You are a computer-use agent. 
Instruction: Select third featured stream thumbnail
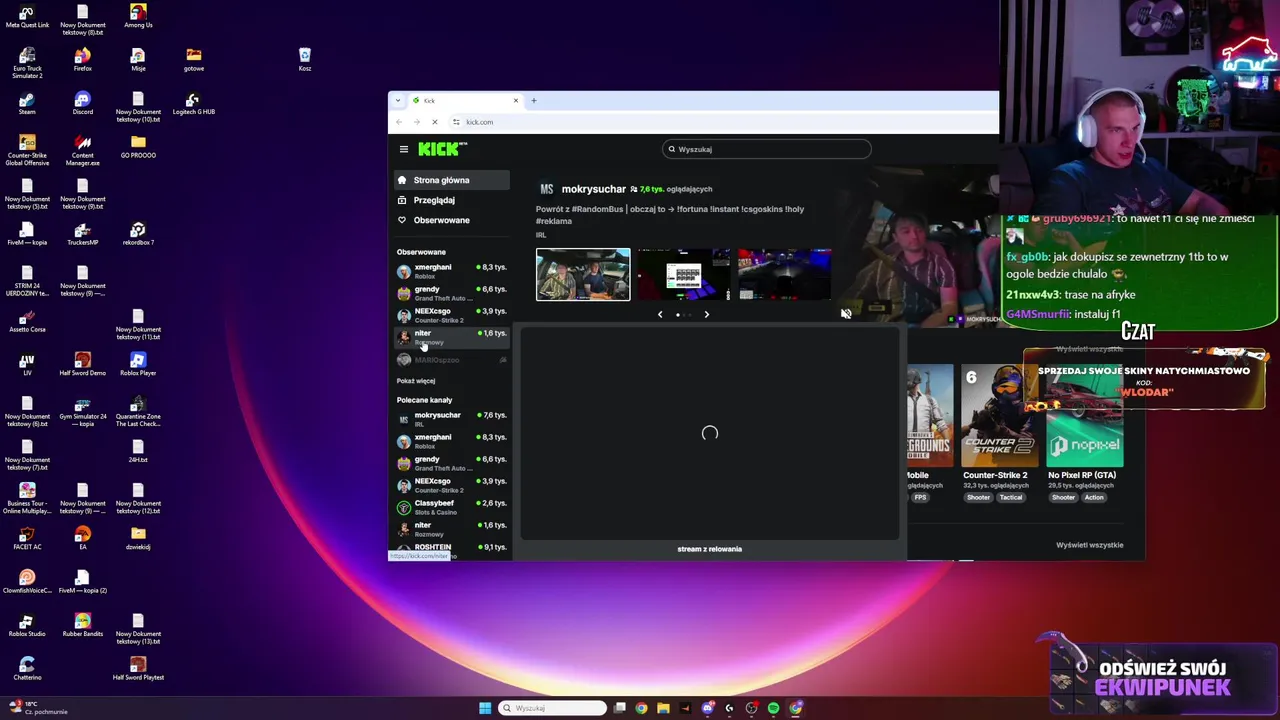[x=784, y=274]
